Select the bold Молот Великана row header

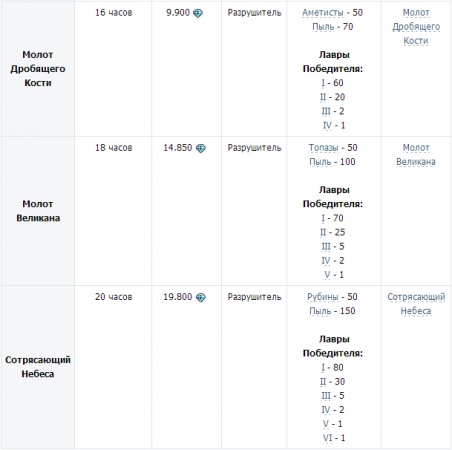click(x=38, y=211)
